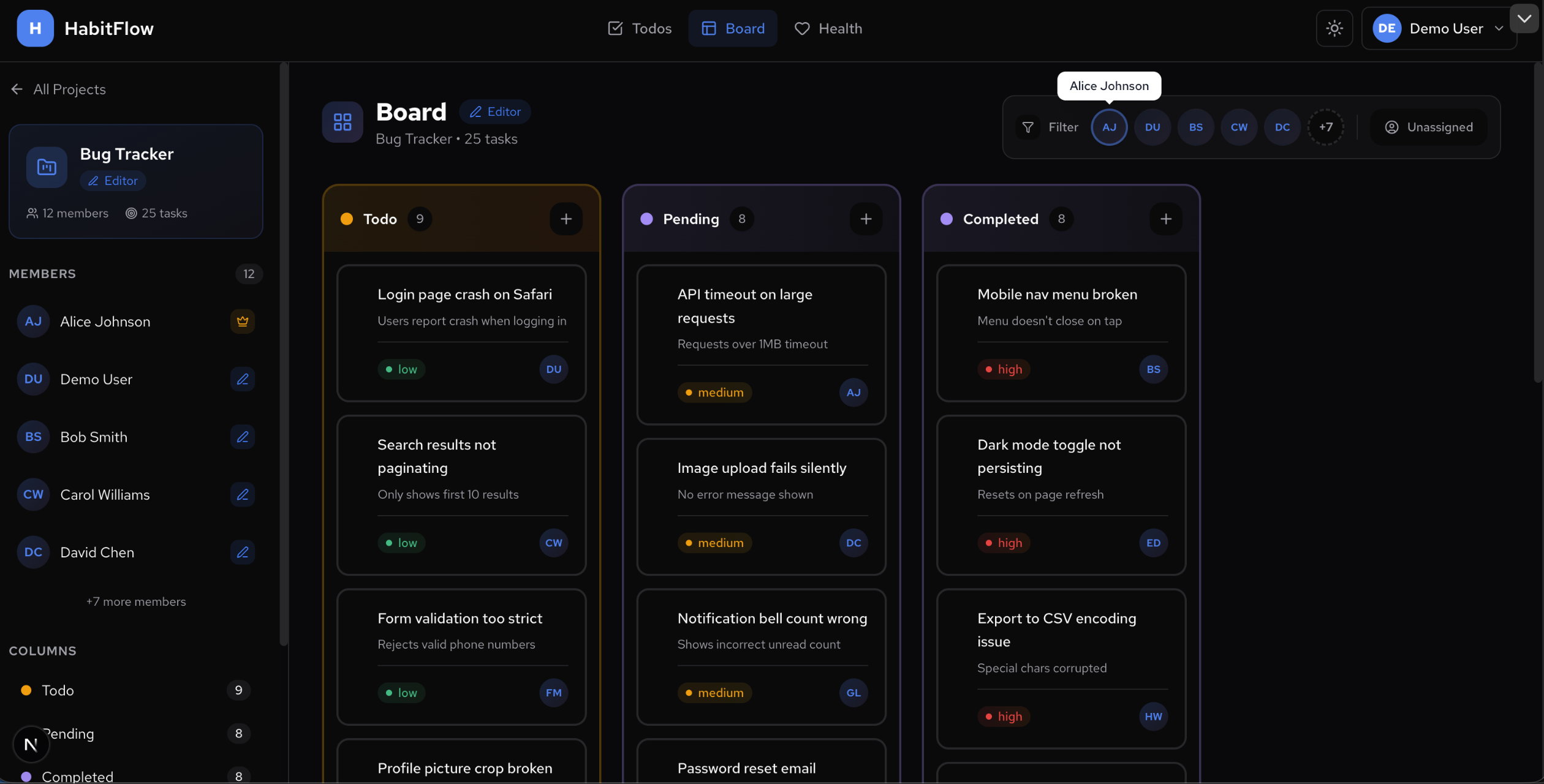Click the Bug Tracker folder icon
This screenshot has width=1544, height=784.
pos(46,167)
